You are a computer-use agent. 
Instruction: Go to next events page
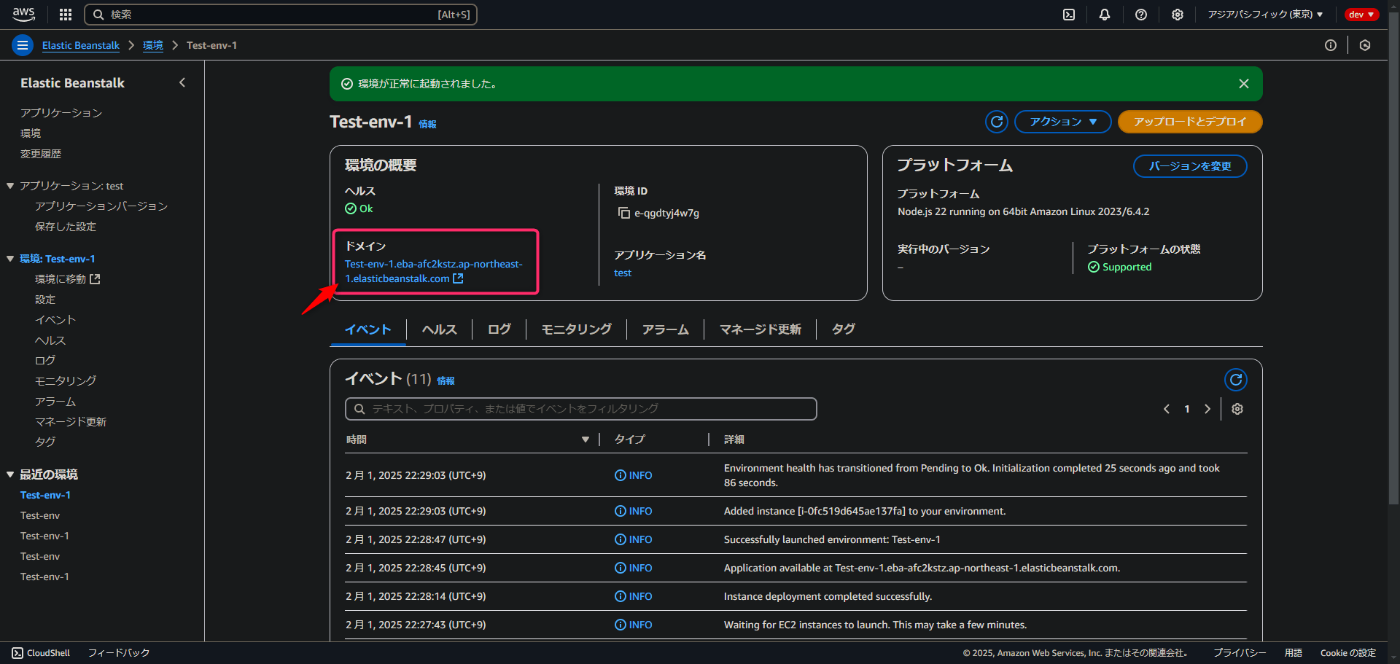tap(1207, 409)
